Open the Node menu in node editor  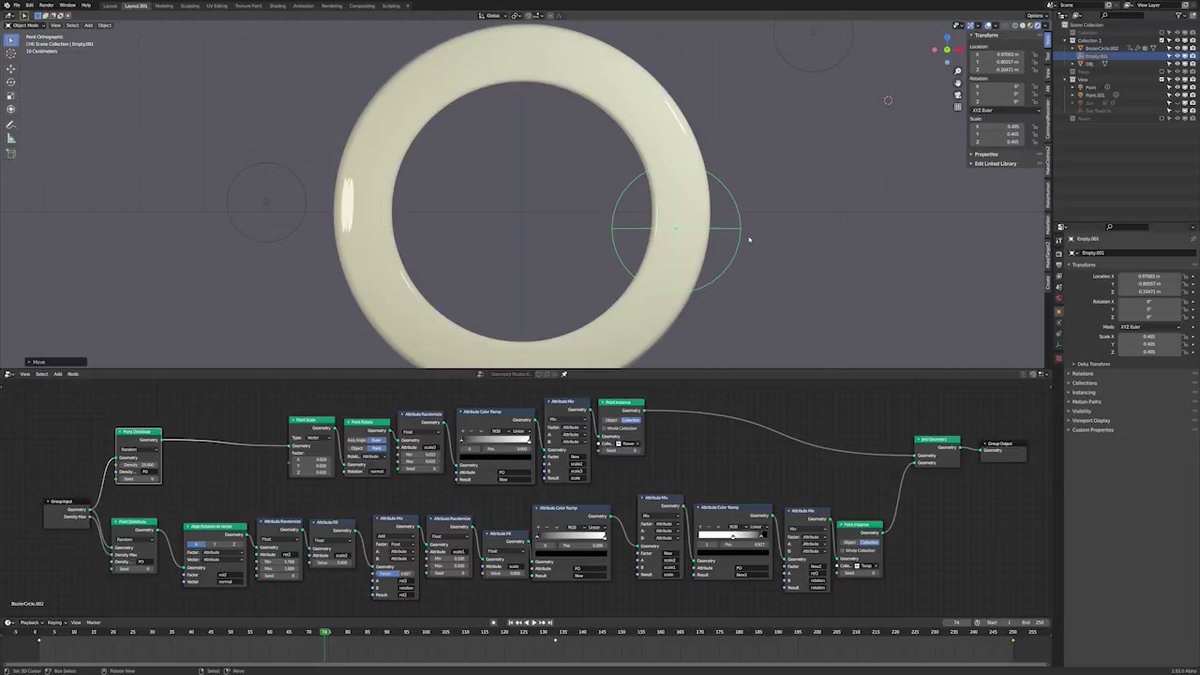tap(72, 374)
